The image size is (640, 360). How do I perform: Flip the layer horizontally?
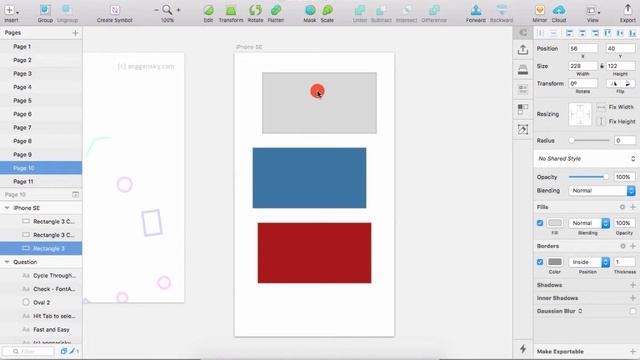(x=613, y=84)
